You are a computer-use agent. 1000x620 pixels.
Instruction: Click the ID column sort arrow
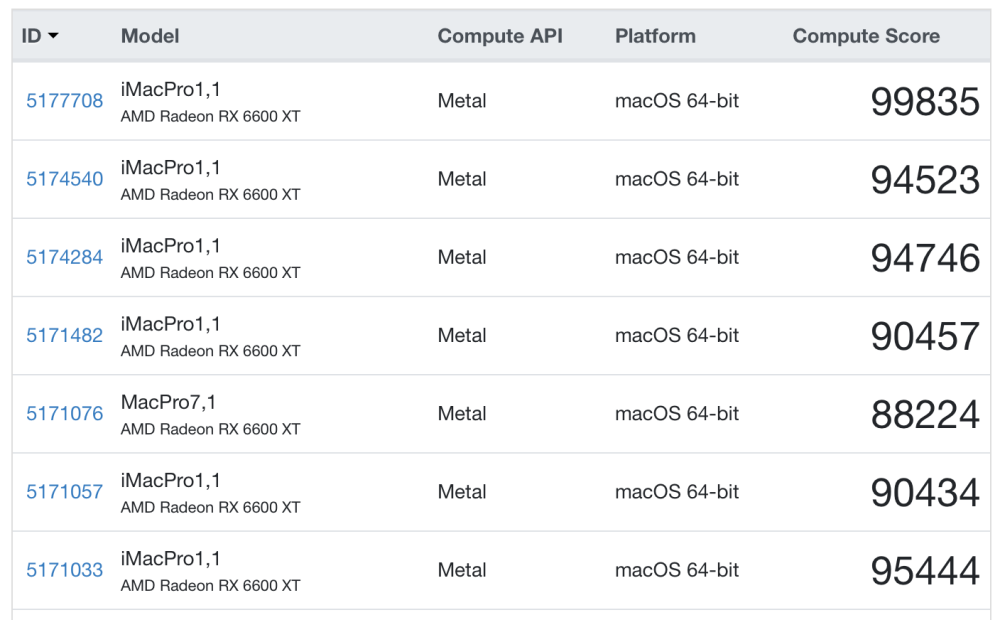point(54,36)
